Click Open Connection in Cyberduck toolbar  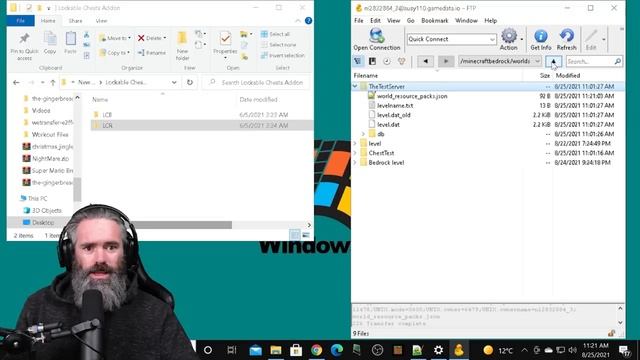(376, 39)
